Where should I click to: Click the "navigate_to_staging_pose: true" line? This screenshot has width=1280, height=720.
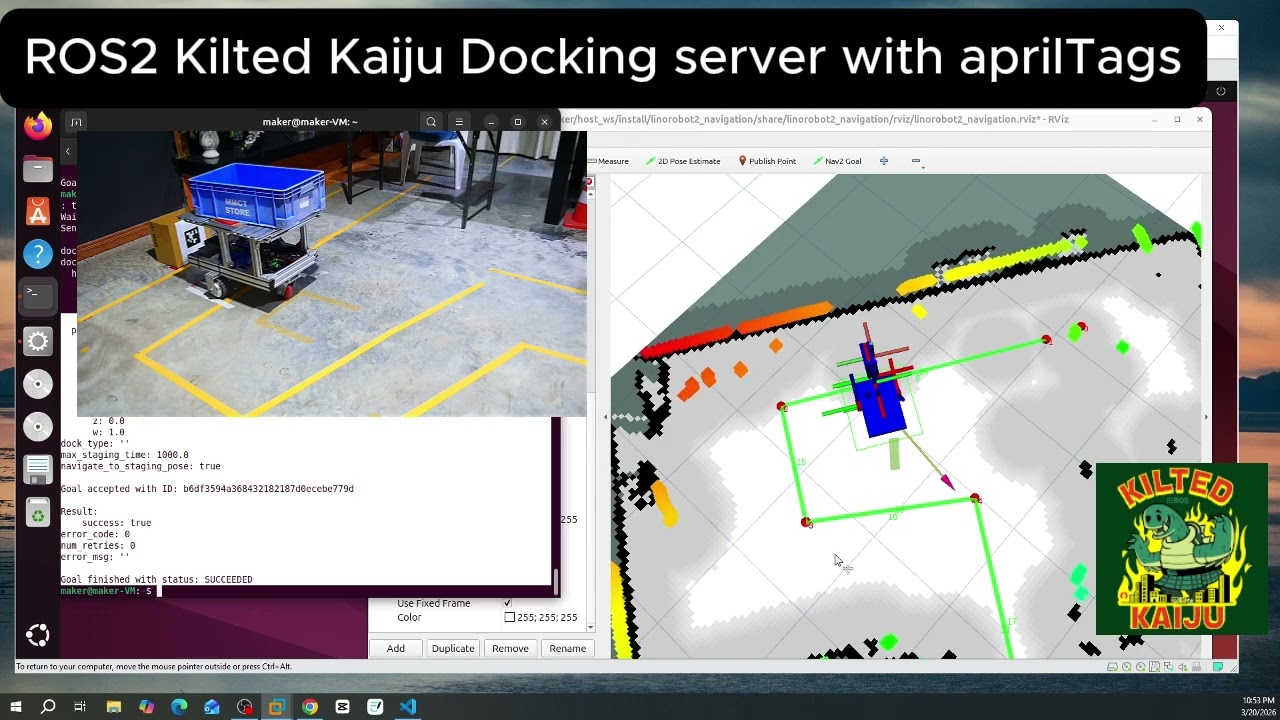tap(140, 466)
